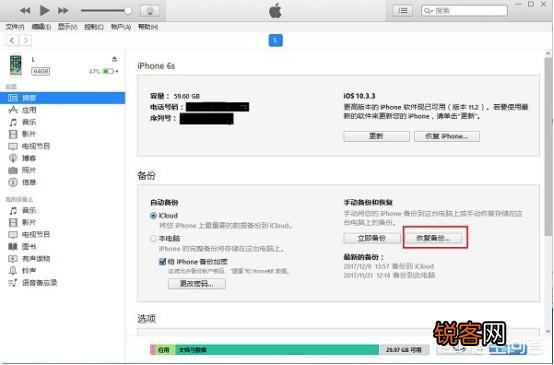Click the 恢复 iPhone... button
Viewport: 554px width, 365px height.
447,136
